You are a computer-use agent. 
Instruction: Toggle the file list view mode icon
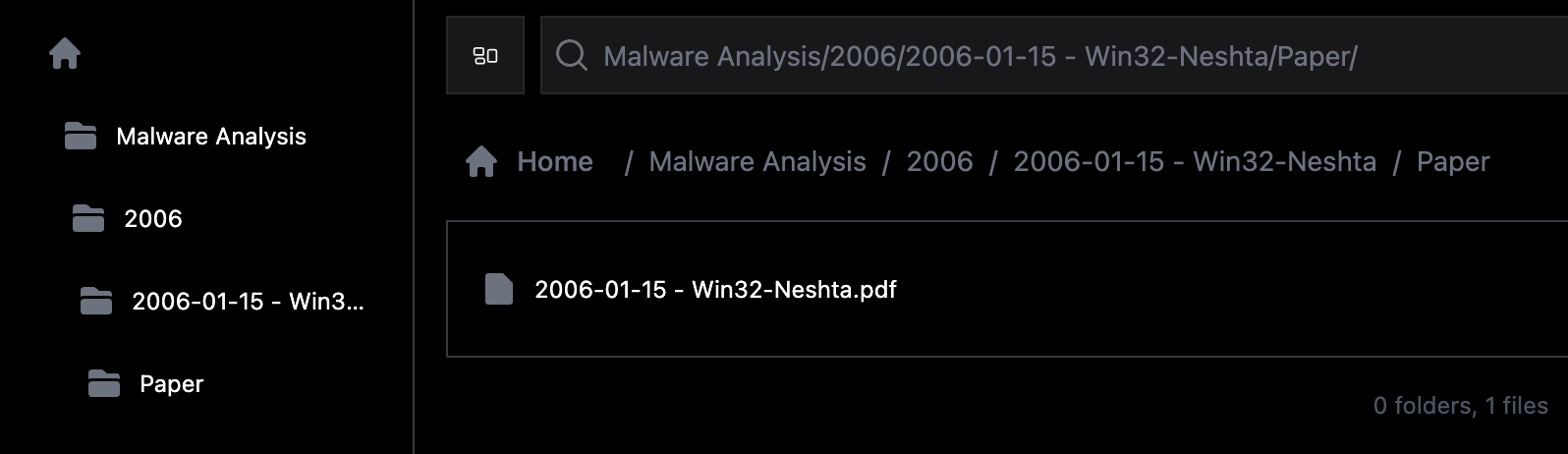tap(485, 56)
